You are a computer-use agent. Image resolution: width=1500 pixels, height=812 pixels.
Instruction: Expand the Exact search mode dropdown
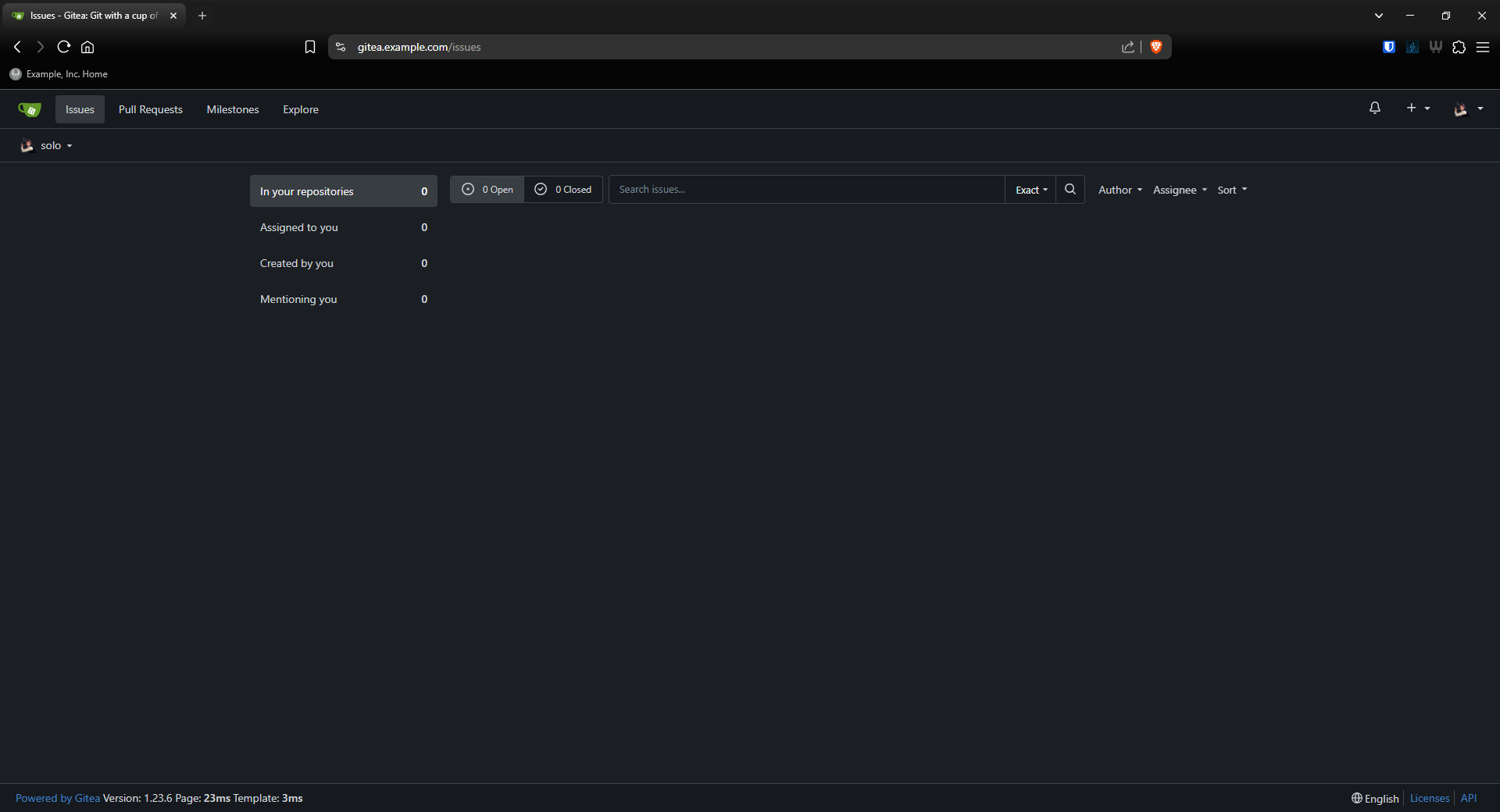[x=1030, y=190]
